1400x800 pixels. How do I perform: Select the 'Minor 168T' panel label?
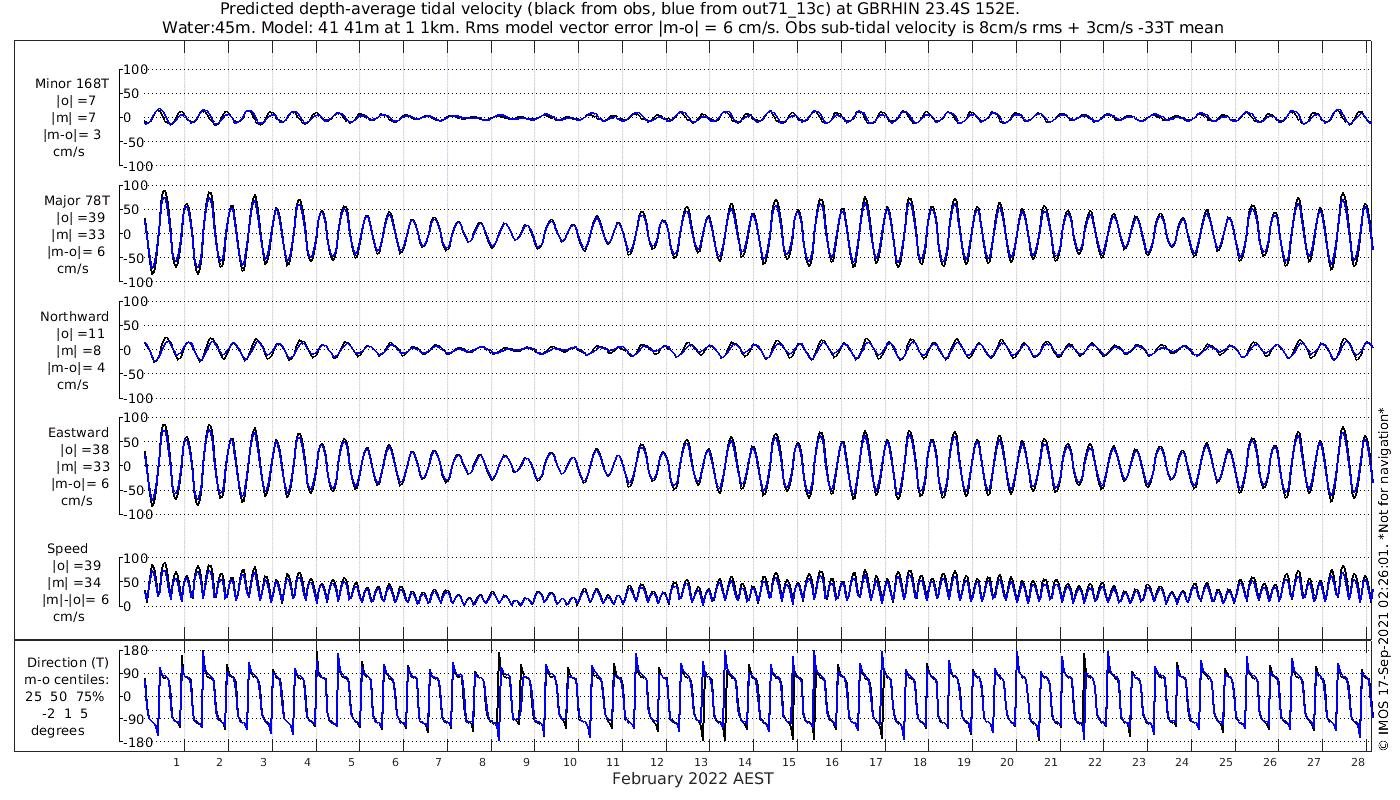(72, 84)
